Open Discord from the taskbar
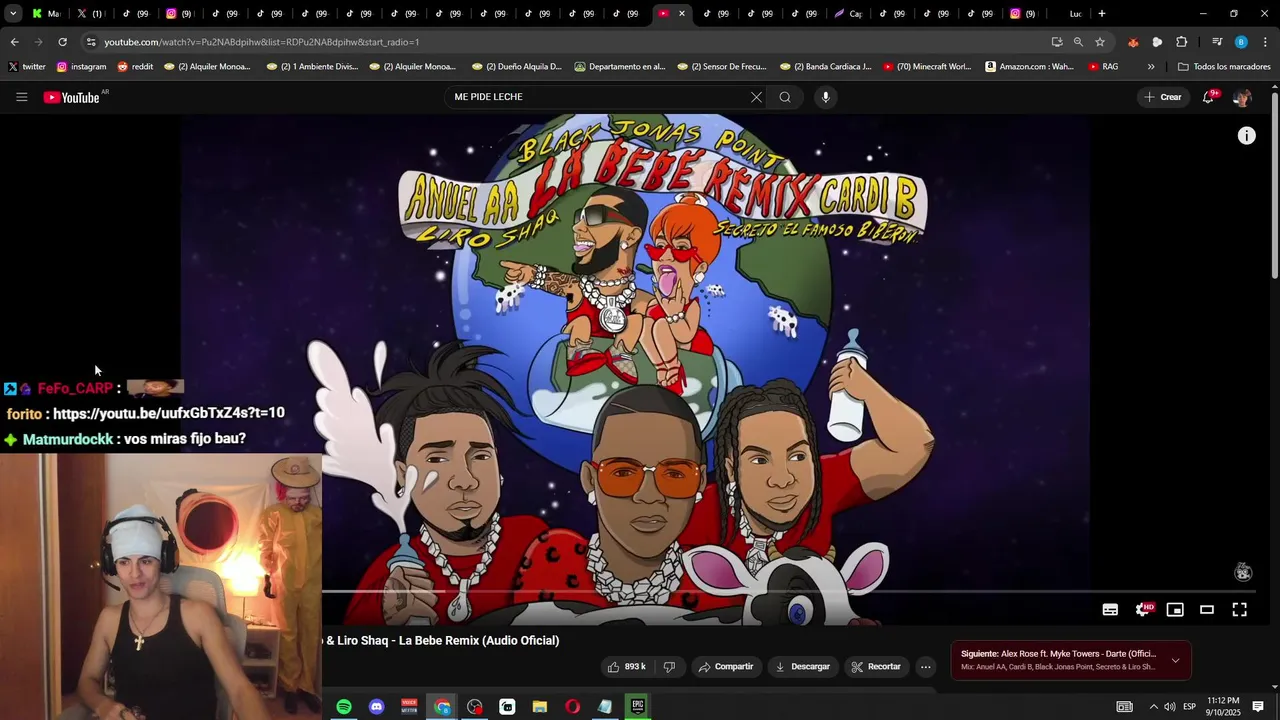 [x=376, y=707]
